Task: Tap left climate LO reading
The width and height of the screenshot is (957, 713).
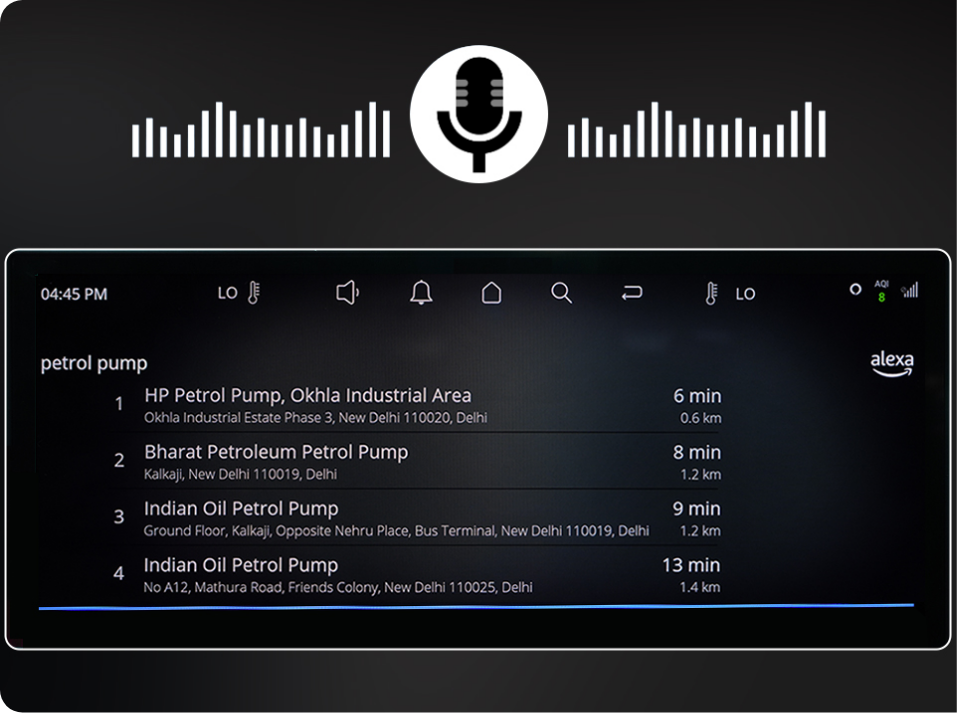Action: pyautogui.click(x=228, y=294)
